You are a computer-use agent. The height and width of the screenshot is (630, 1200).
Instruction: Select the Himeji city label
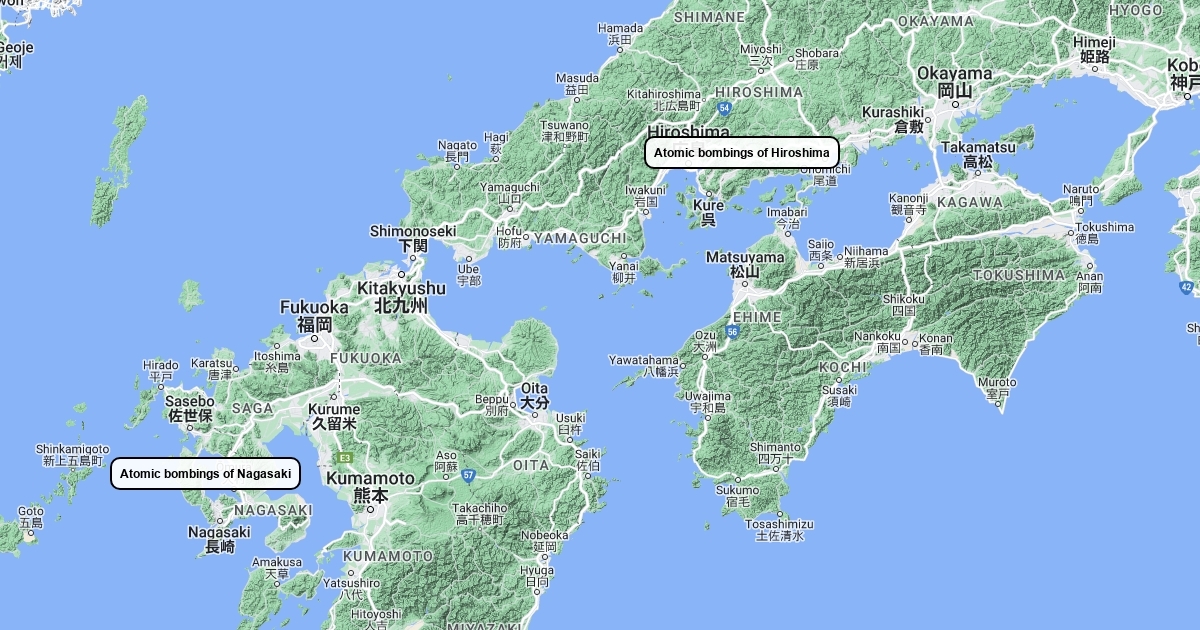click(1094, 43)
